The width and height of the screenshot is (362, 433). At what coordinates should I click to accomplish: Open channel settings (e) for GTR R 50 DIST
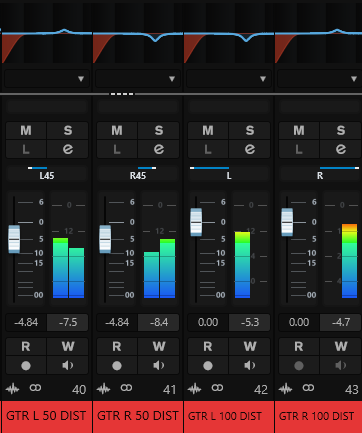(159, 149)
